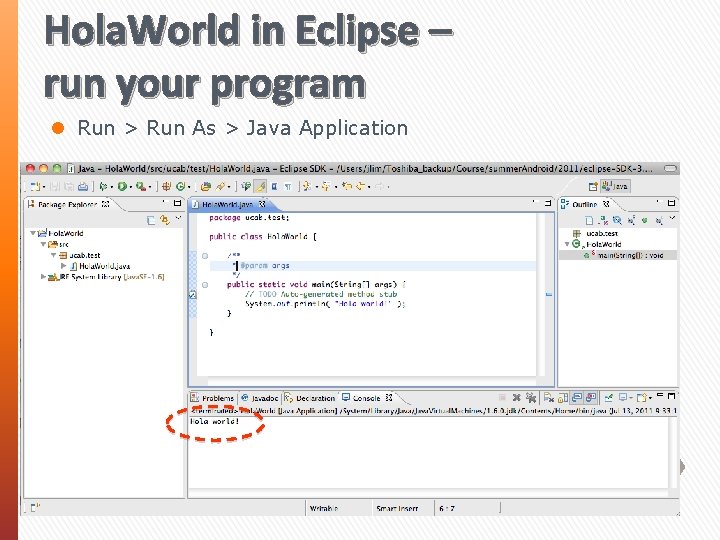Click the Previous Annotation toolbar icon
This screenshot has height=540, width=720.
point(326,186)
